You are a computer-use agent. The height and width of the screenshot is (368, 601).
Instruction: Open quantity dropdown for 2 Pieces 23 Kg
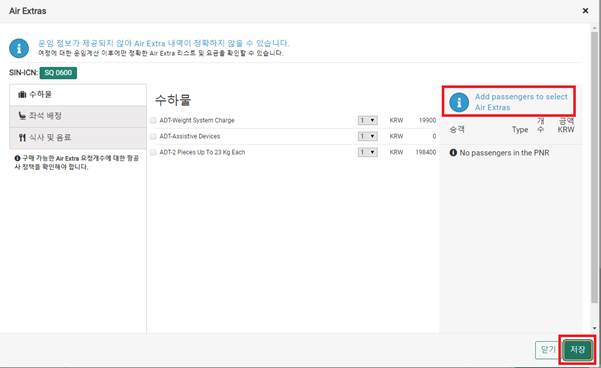(x=368, y=152)
